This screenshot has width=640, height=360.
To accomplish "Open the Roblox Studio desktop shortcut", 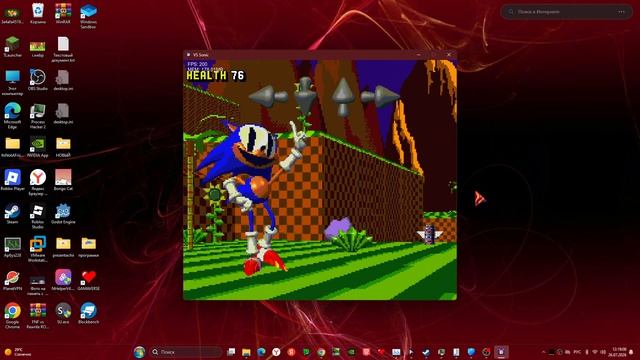I will coord(38,216).
